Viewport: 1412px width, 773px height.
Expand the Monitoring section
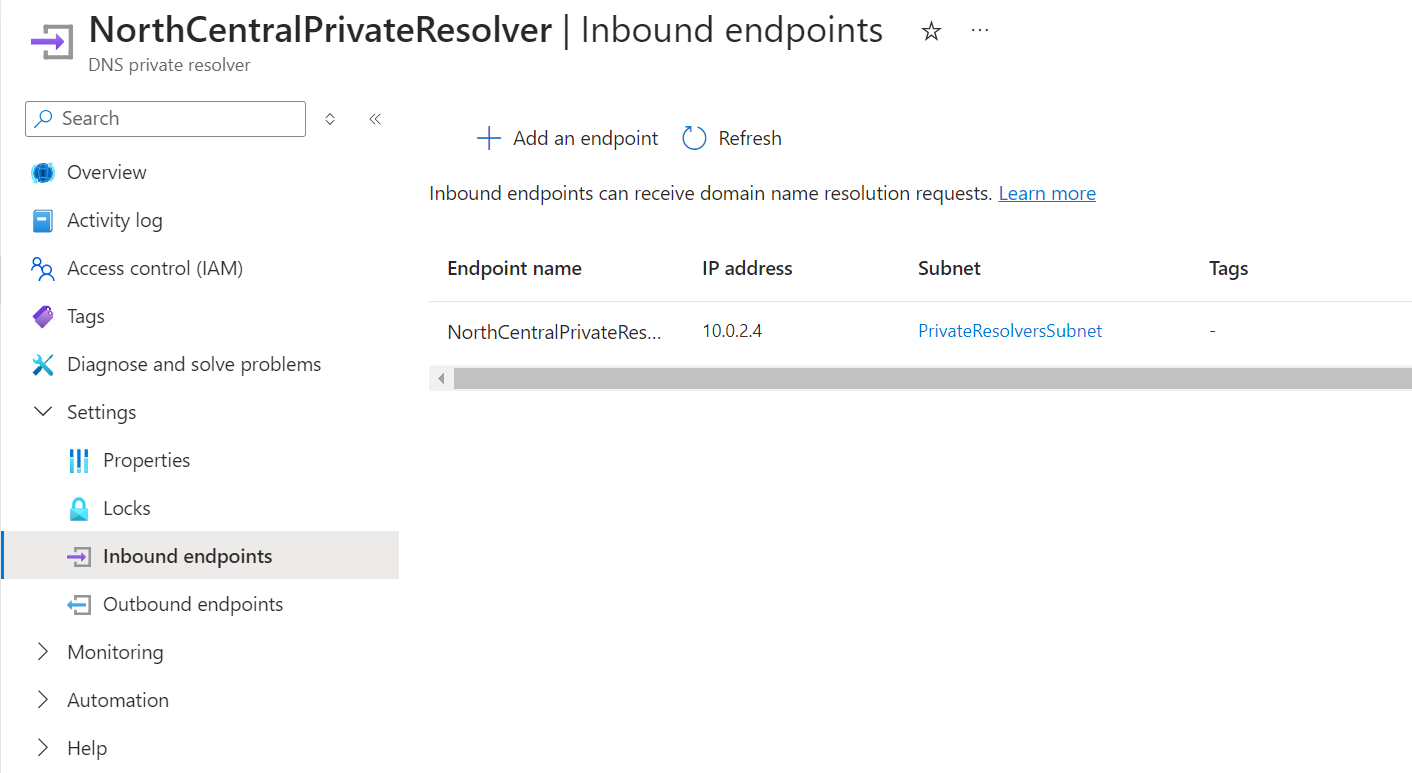click(43, 652)
